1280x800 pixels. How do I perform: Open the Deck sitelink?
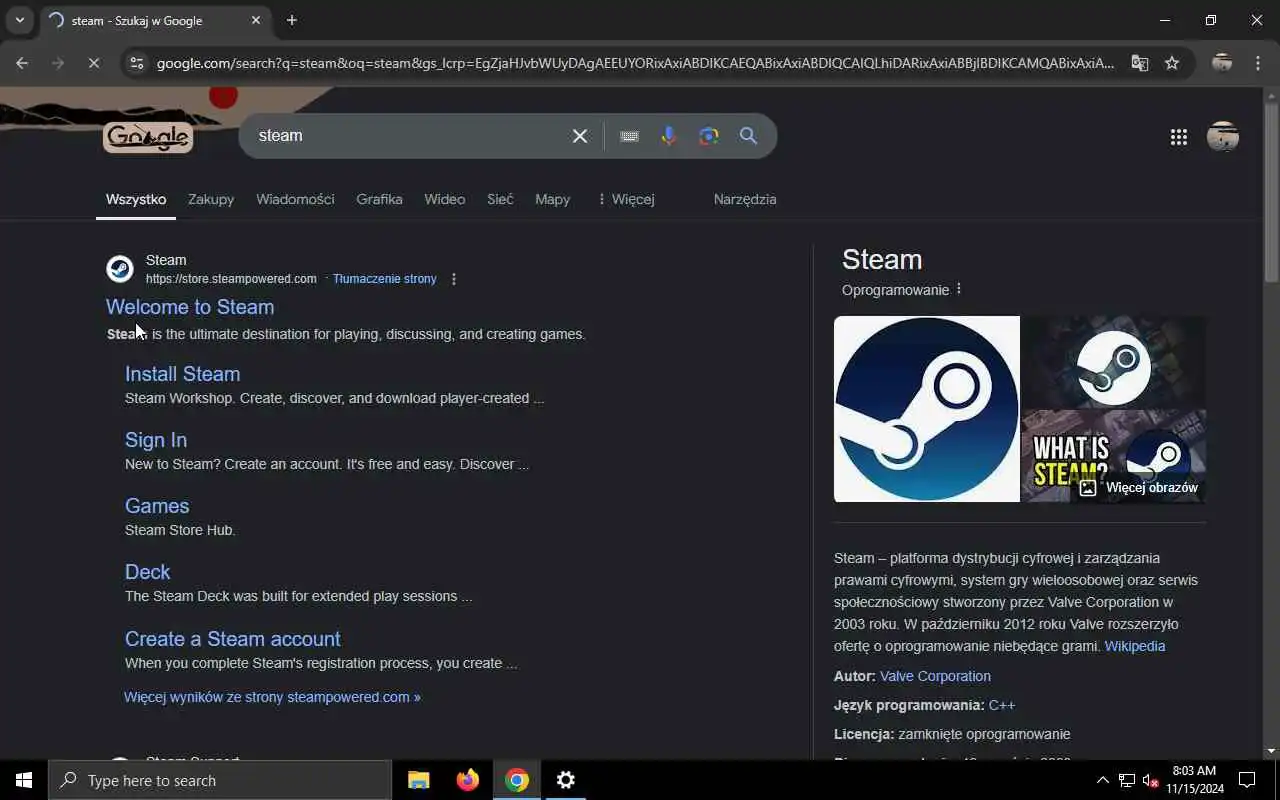point(148,572)
